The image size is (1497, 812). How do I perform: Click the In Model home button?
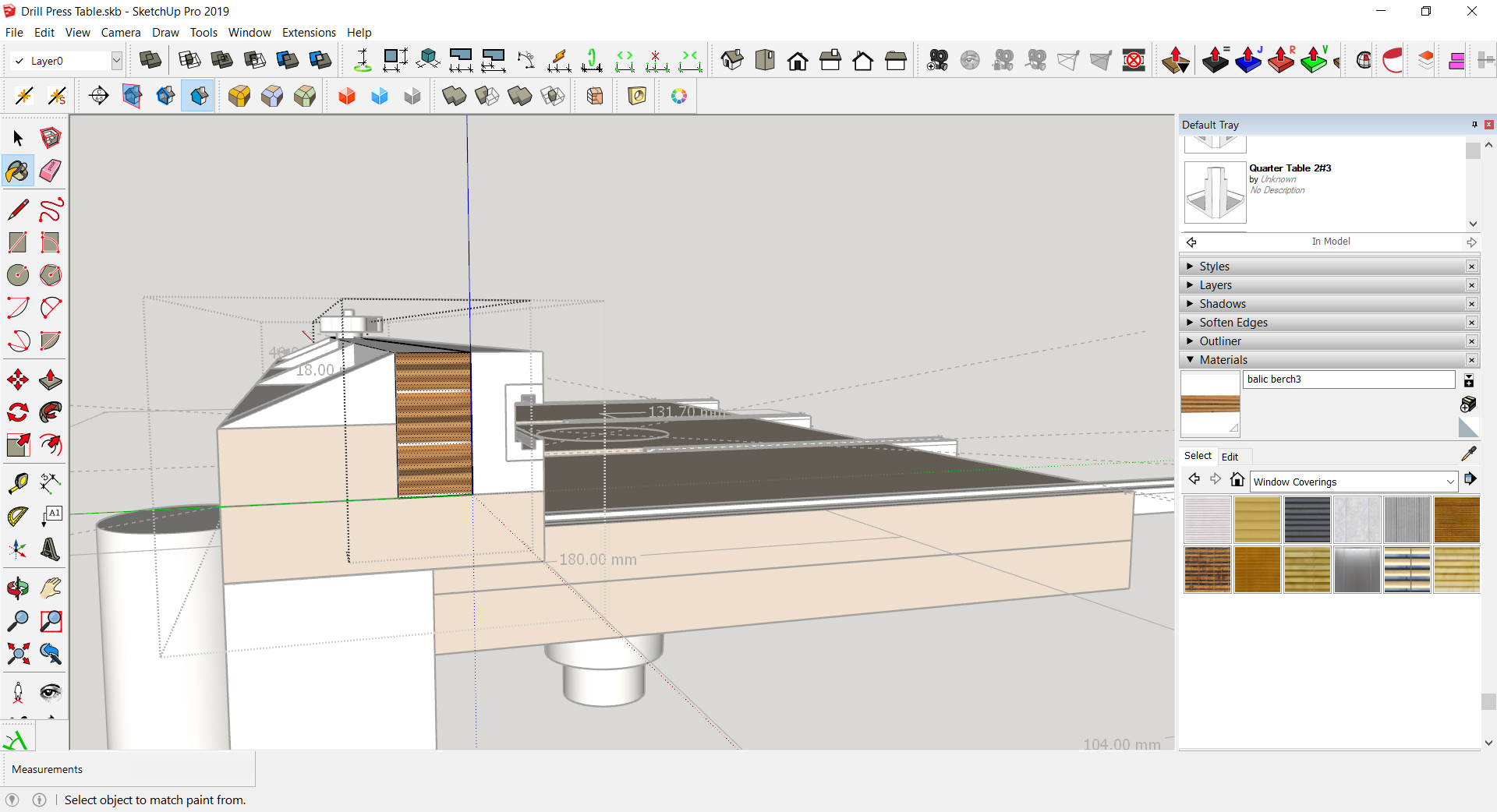pyautogui.click(x=1237, y=480)
